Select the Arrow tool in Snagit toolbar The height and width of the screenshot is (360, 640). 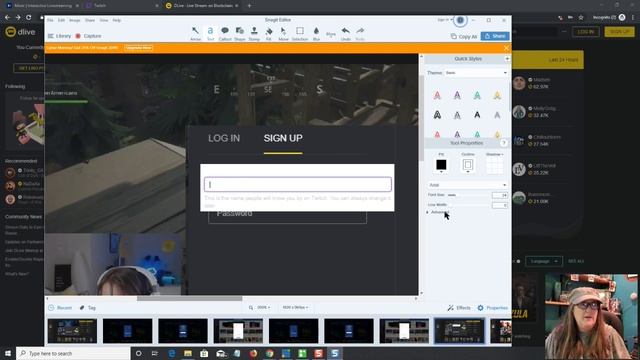pyautogui.click(x=196, y=33)
